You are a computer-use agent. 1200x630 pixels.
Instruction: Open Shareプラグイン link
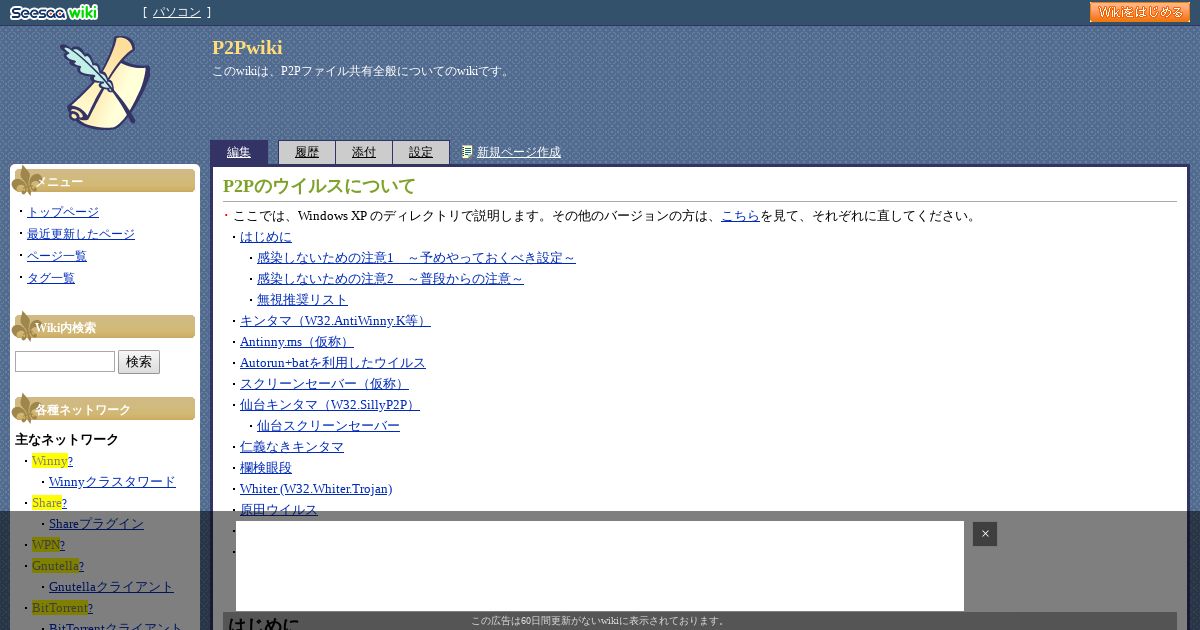pos(96,524)
